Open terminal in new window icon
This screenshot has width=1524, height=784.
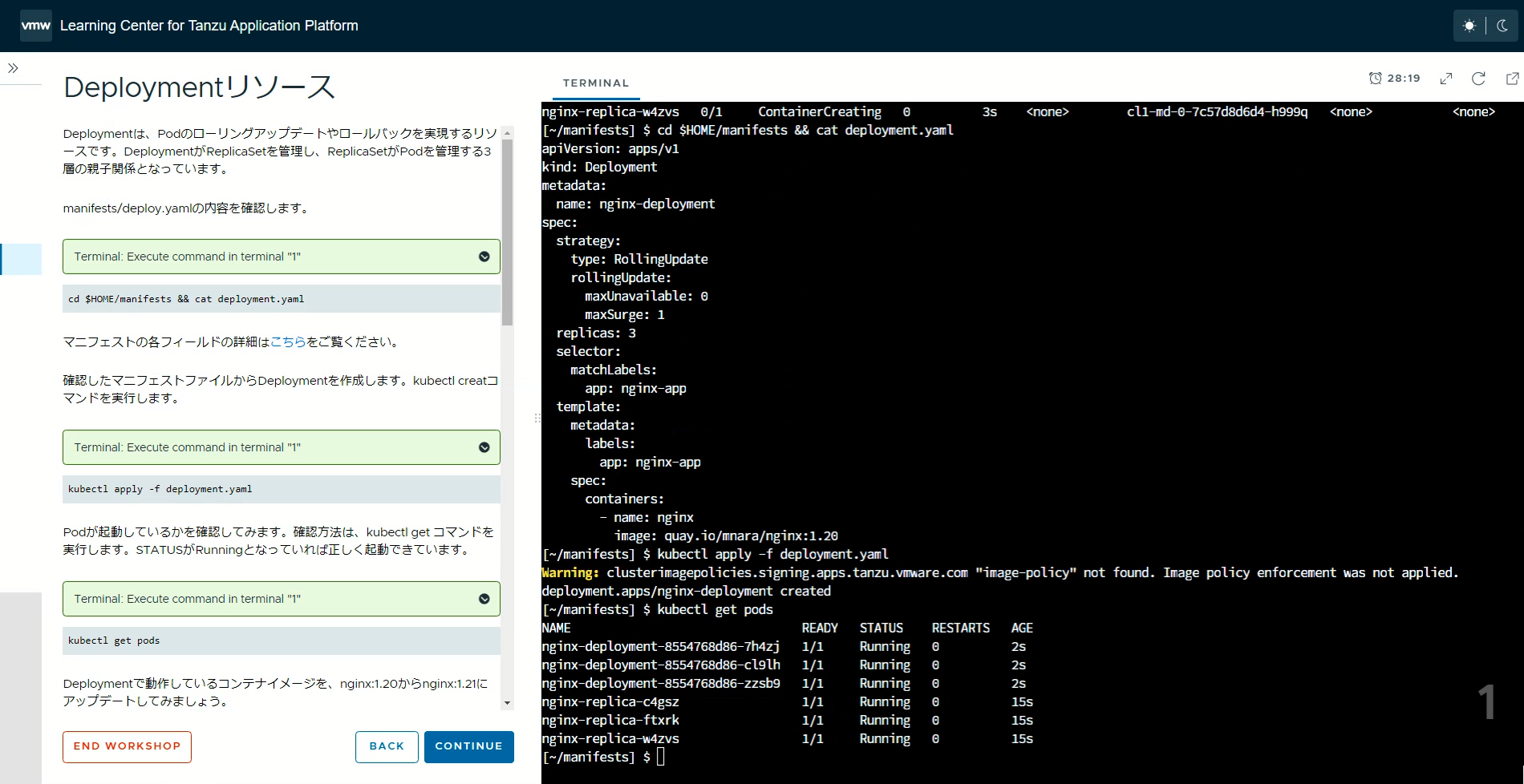pos(1513,78)
